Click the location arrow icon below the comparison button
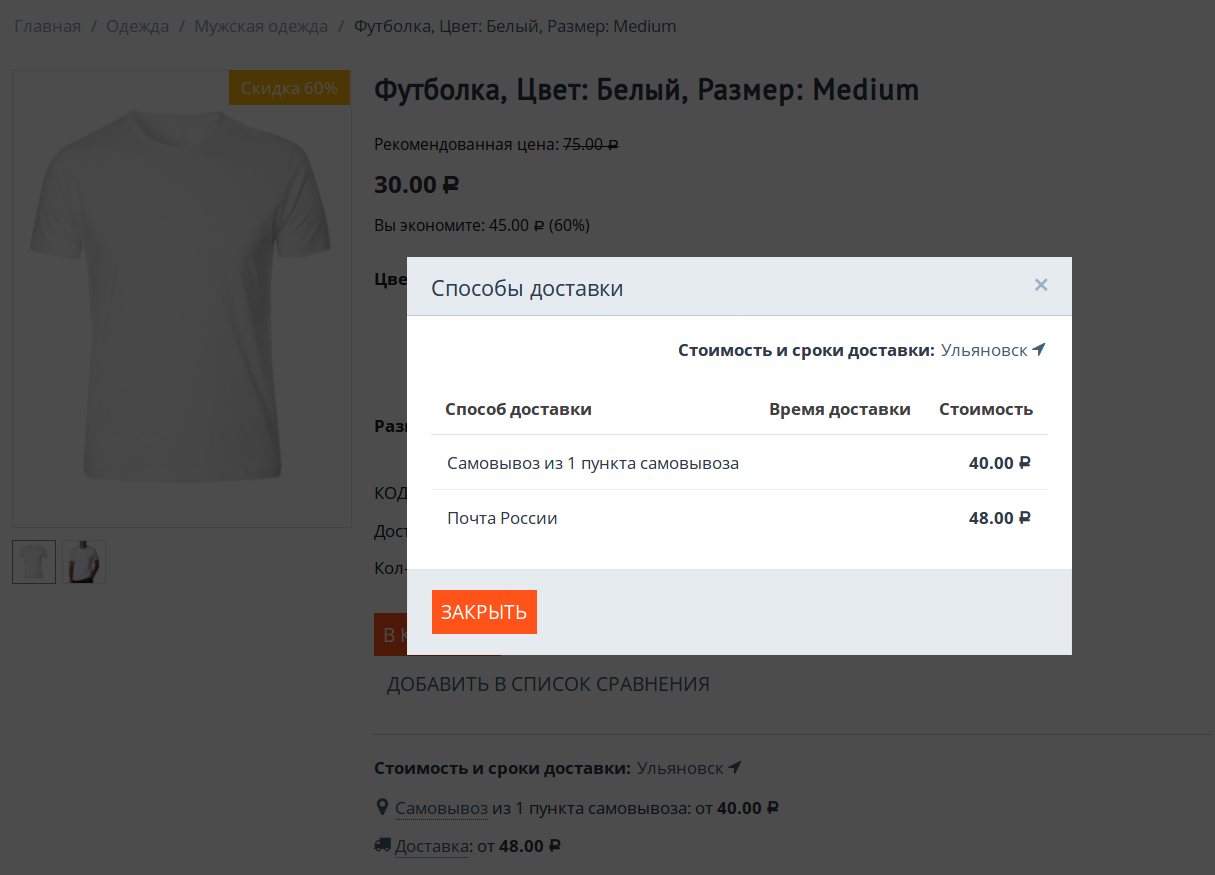The height and width of the screenshot is (875, 1215). [735, 768]
